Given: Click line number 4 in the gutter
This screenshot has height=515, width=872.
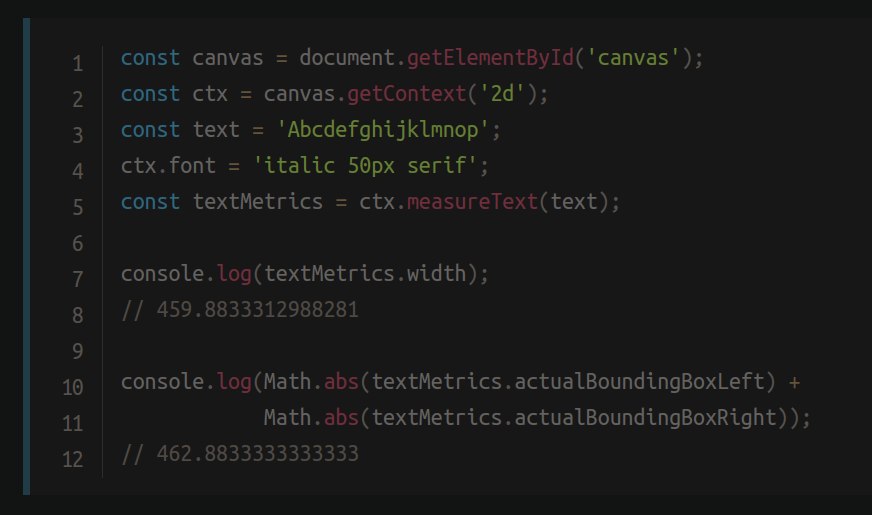Looking at the screenshot, I should pyautogui.click(x=78, y=171).
